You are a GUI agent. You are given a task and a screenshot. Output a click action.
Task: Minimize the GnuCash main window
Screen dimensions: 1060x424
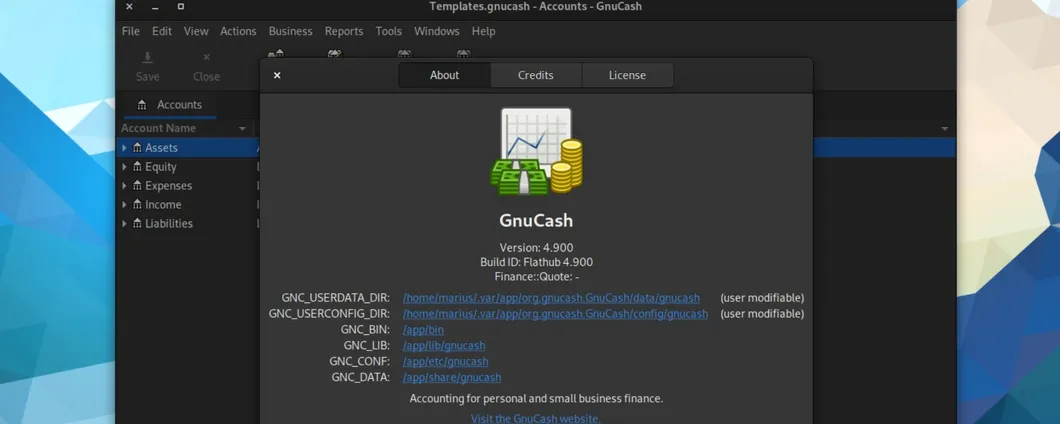pos(155,7)
